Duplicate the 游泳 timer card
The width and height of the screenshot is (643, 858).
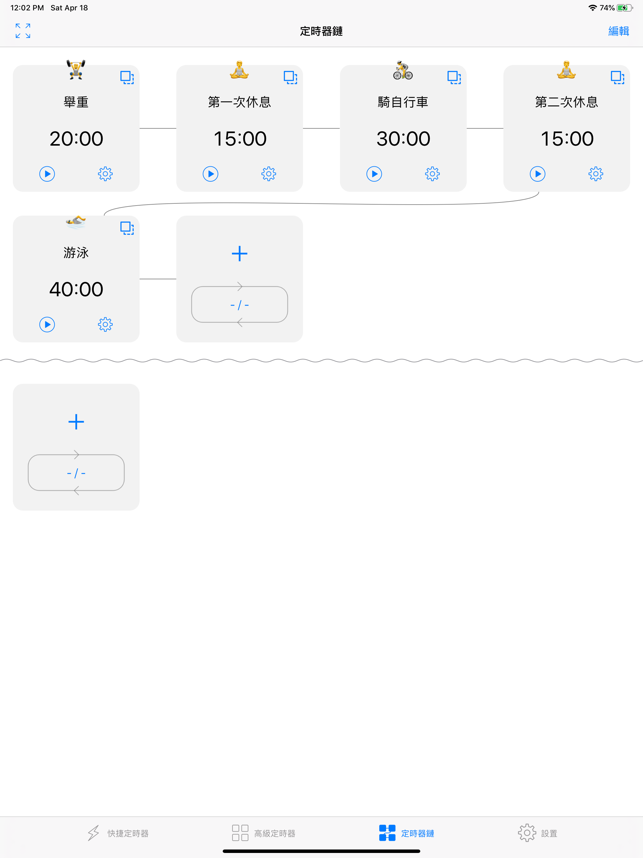click(127, 227)
